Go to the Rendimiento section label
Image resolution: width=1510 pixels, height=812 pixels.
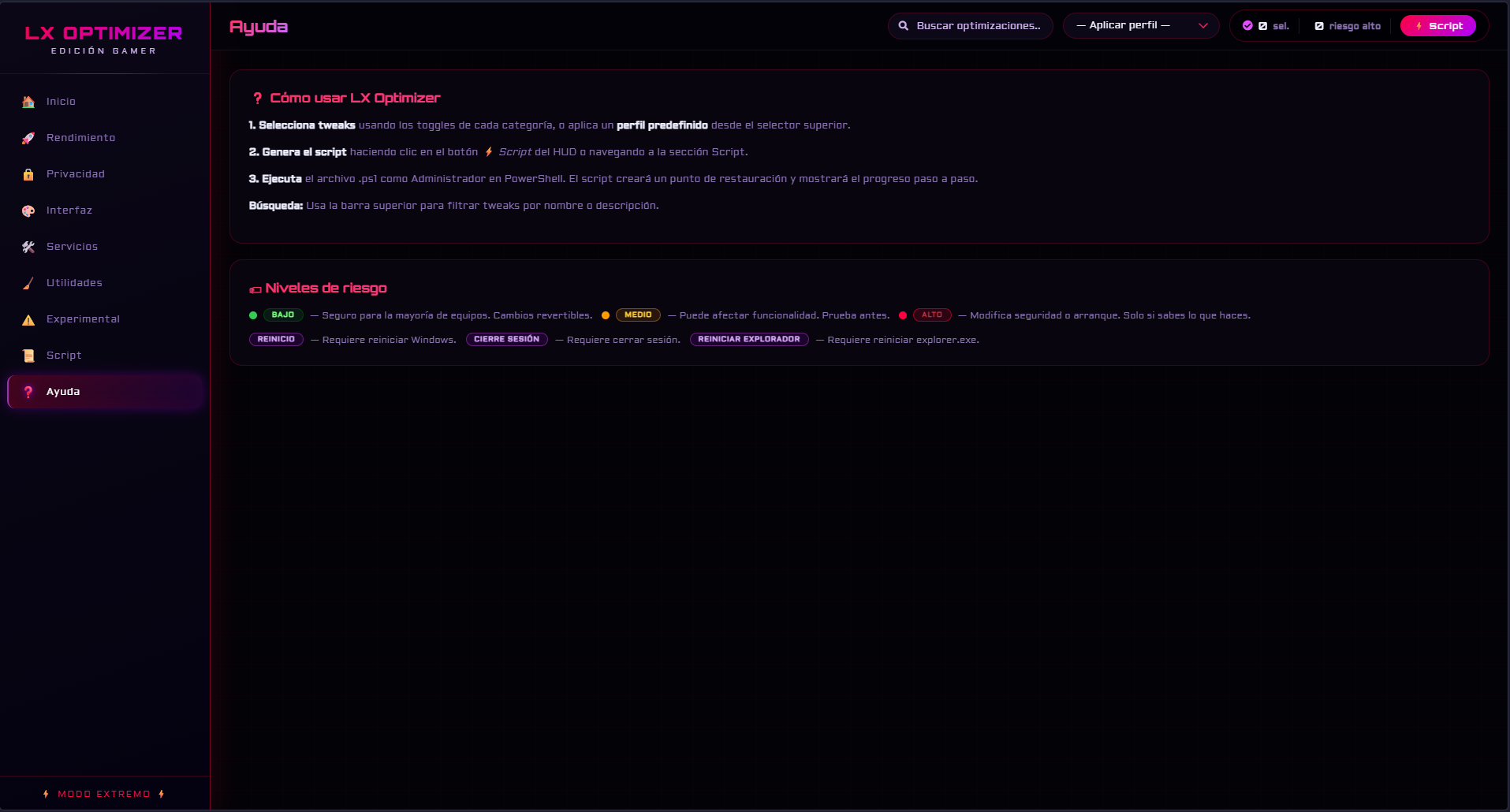click(x=80, y=138)
